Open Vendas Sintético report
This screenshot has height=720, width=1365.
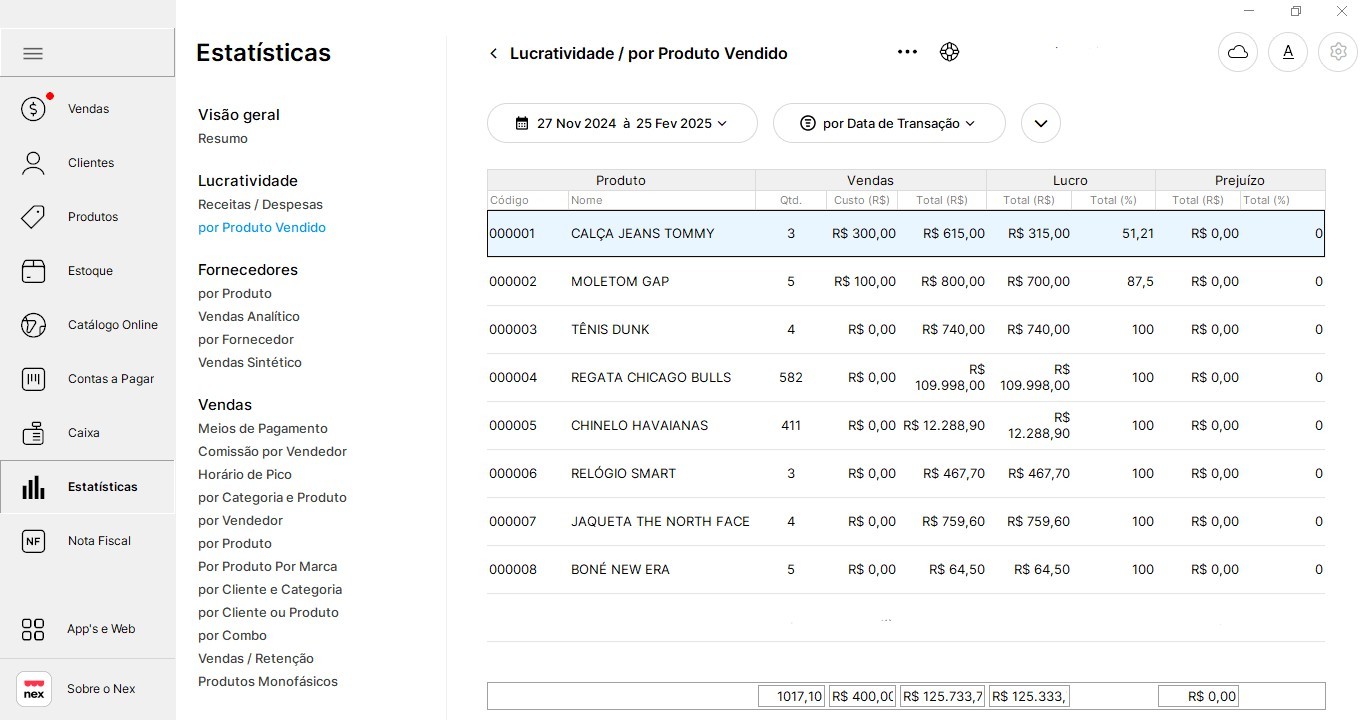(250, 363)
